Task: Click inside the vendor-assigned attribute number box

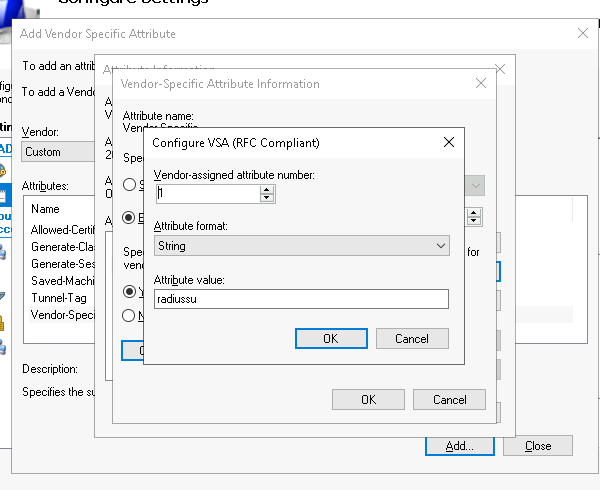Action: click(205, 194)
